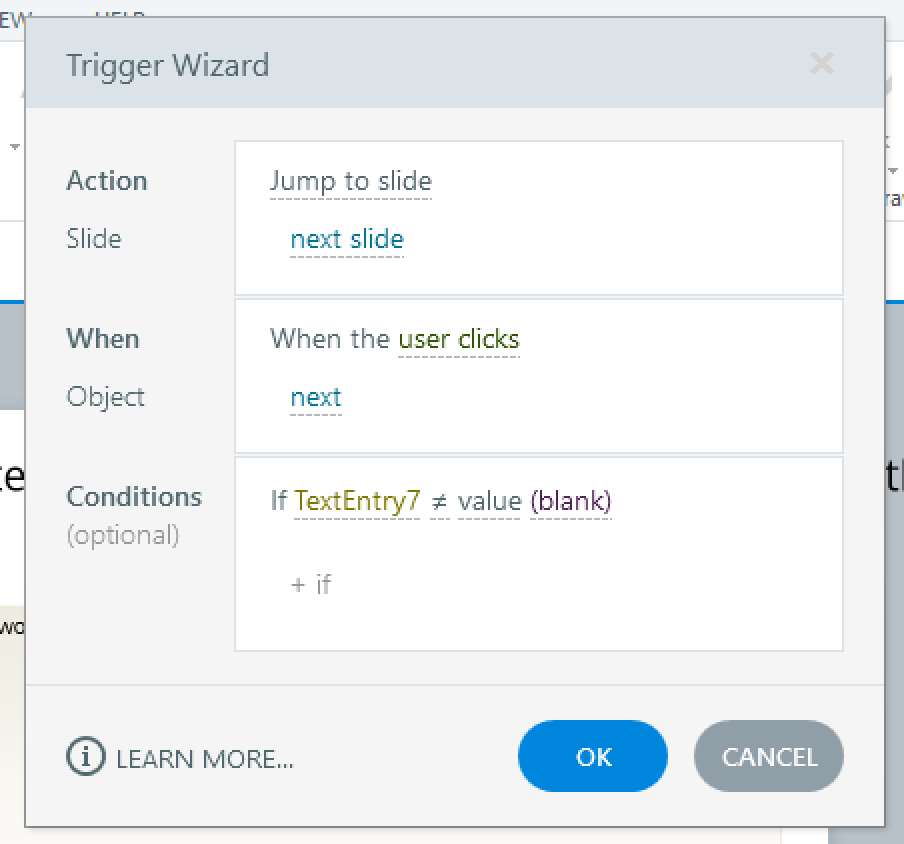This screenshot has width=904, height=844.
Task: Select the 'next' object dropdown
Action: click(x=315, y=398)
